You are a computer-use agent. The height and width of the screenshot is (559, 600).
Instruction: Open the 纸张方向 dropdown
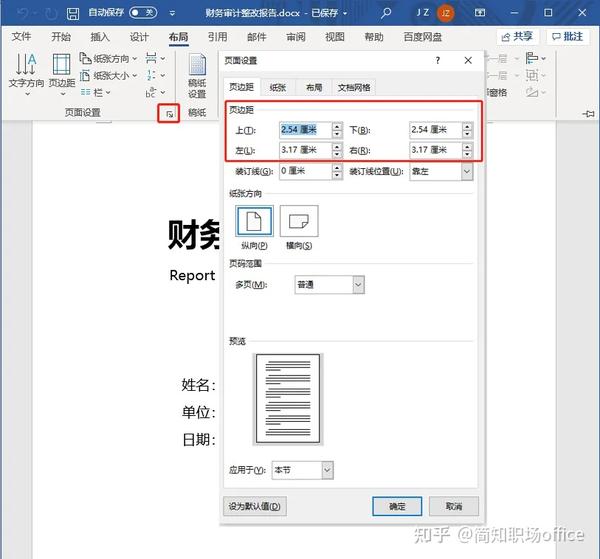tap(108, 59)
